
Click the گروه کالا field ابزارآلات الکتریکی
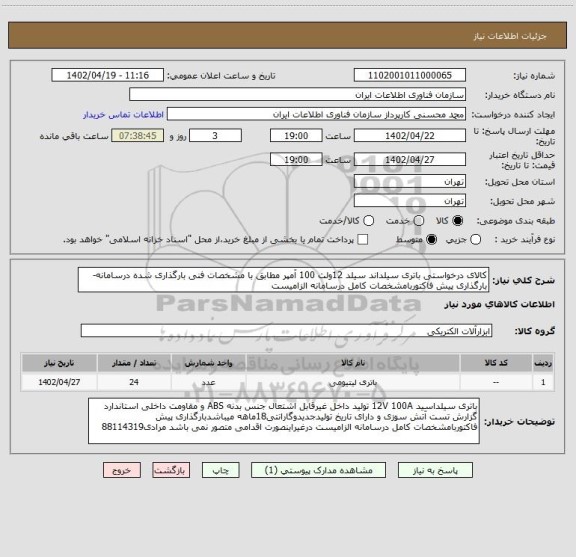(287, 331)
